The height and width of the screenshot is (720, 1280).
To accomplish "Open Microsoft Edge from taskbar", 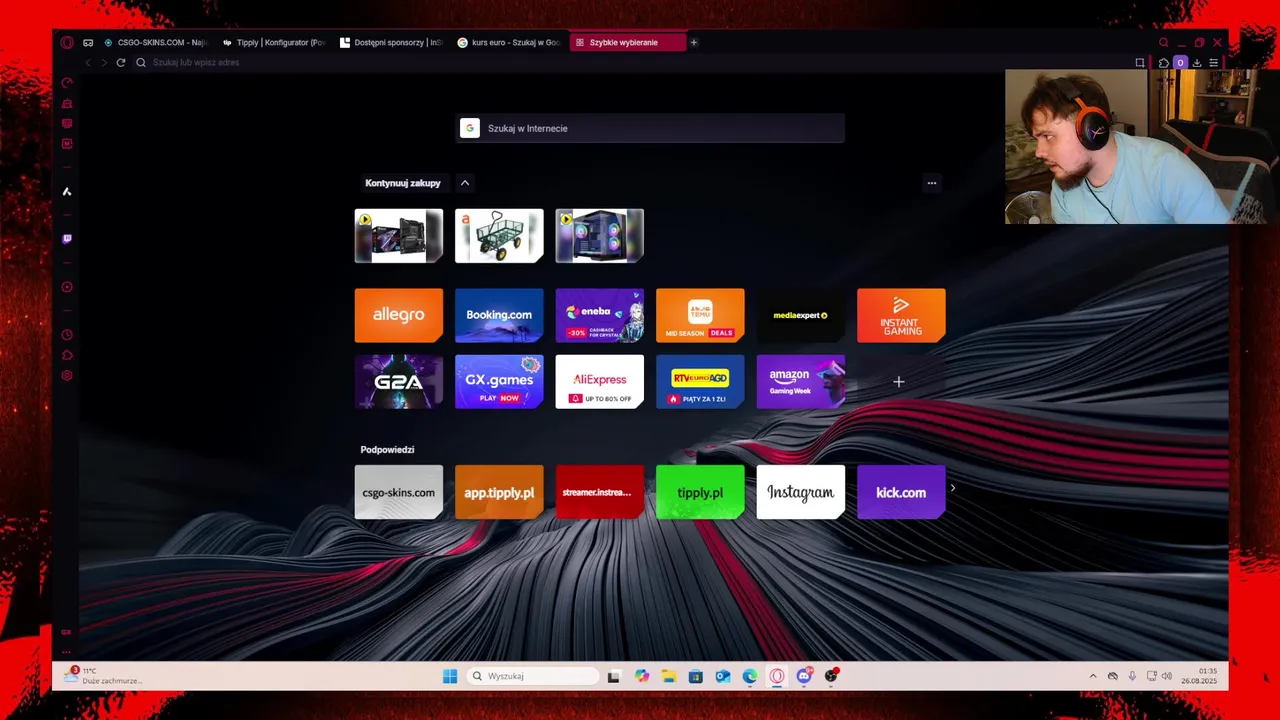I will click(x=750, y=676).
